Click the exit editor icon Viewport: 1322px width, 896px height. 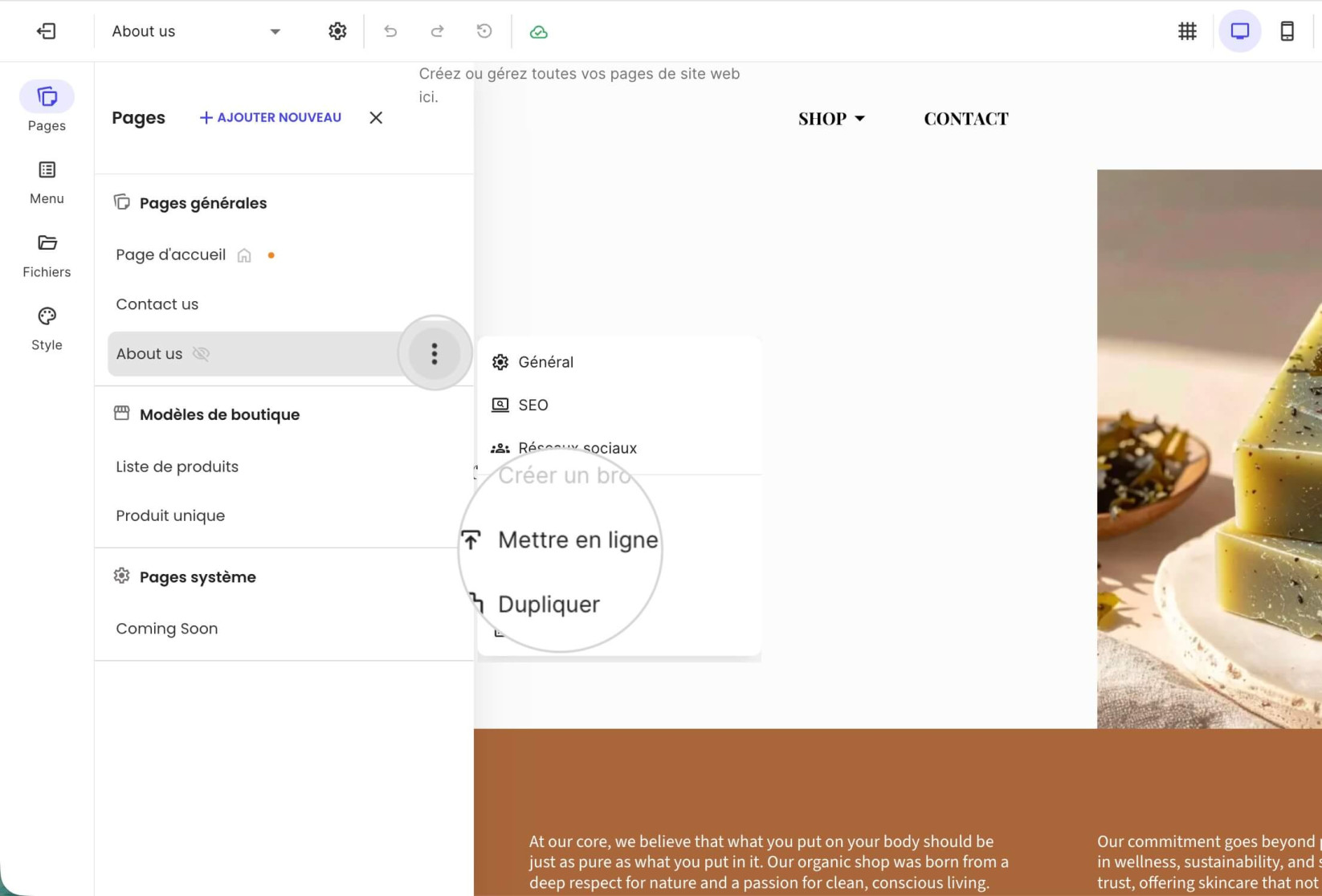[47, 31]
